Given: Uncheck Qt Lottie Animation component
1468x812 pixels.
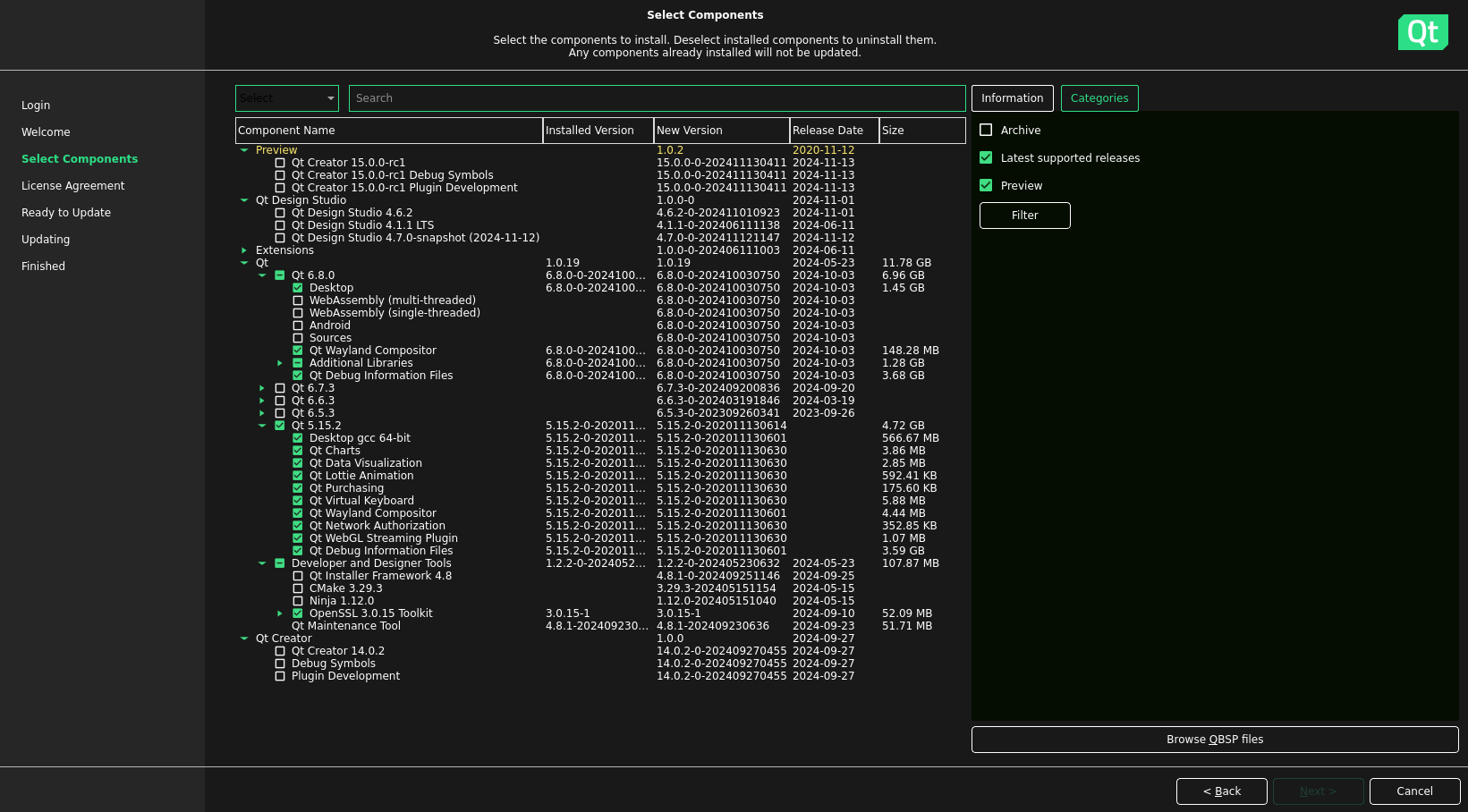Looking at the screenshot, I should tap(298, 476).
